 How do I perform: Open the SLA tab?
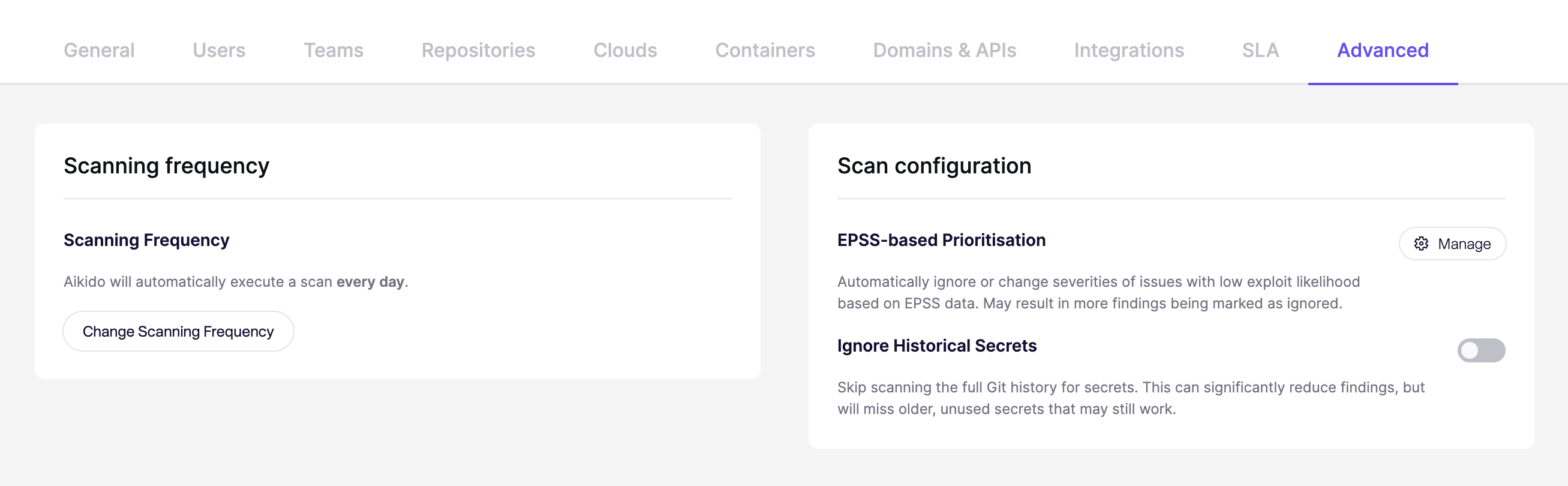tap(1261, 50)
